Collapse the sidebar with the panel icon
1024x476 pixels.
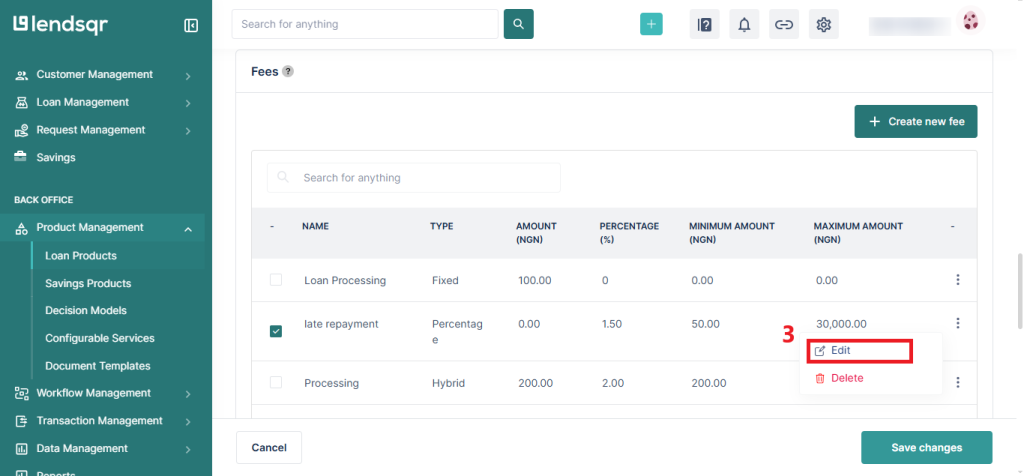pyautogui.click(x=191, y=25)
